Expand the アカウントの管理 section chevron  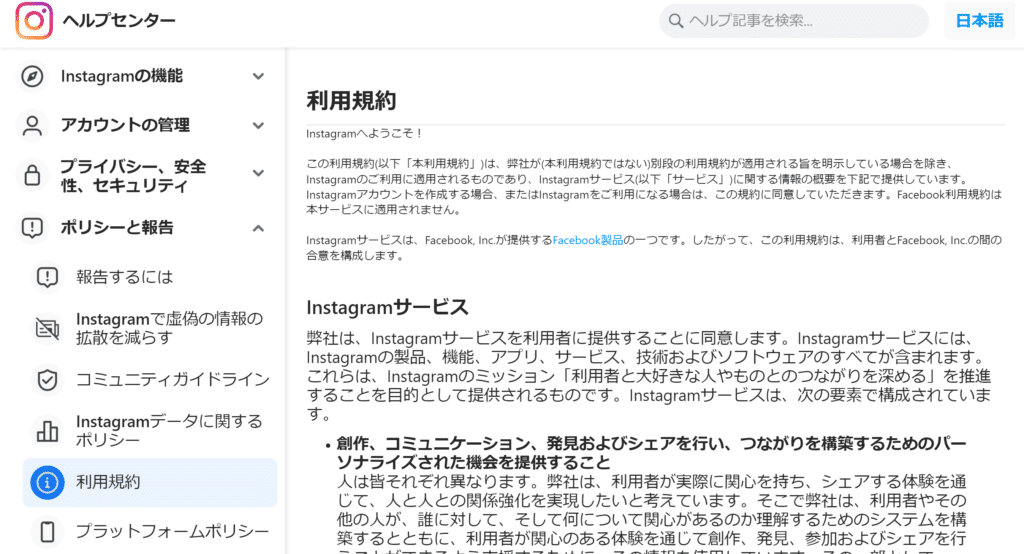coord(258,126)
